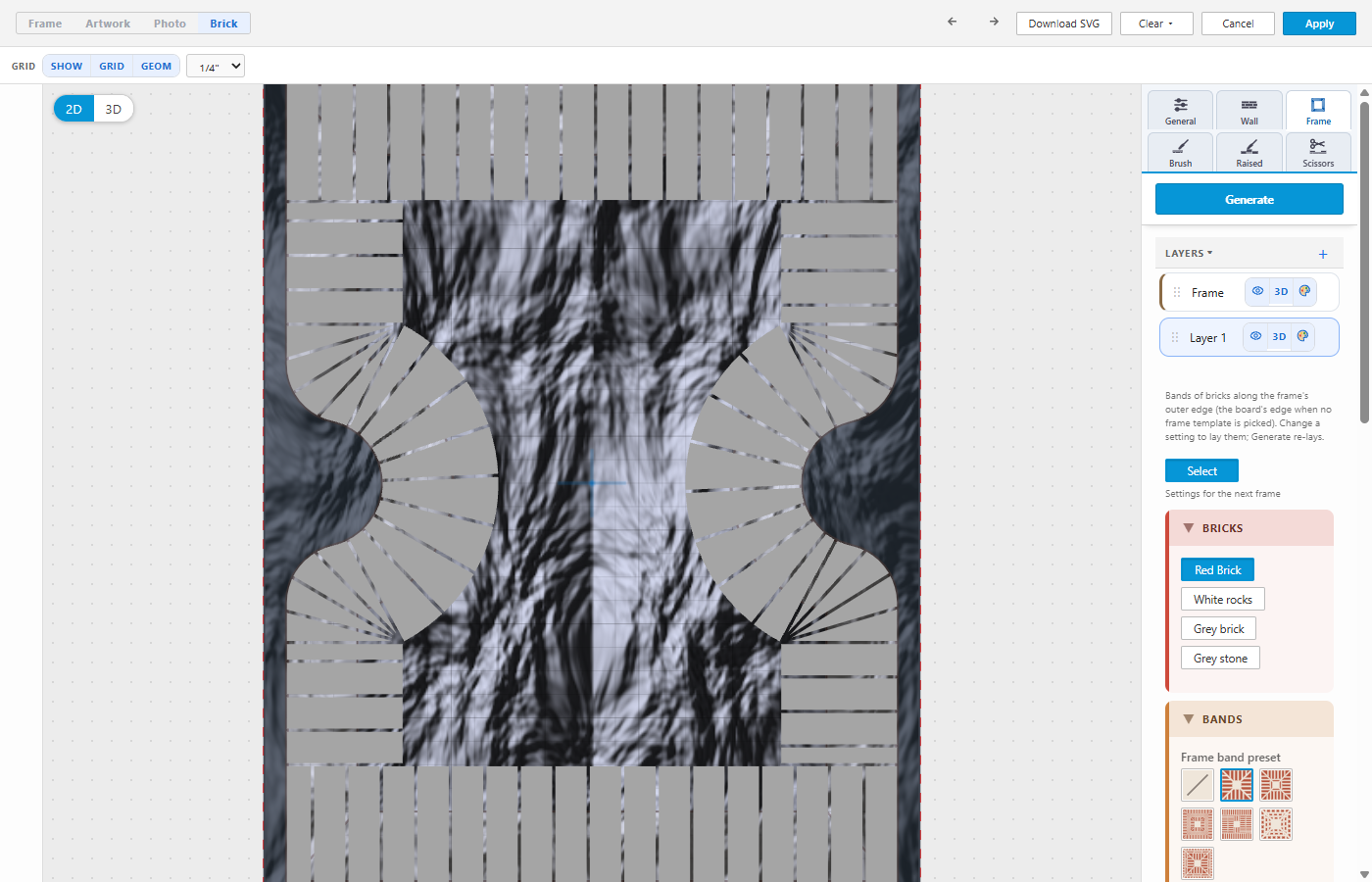Toggle the grid SHOW option
This screenshot has width=1372, height=882.
pos(67,66)
